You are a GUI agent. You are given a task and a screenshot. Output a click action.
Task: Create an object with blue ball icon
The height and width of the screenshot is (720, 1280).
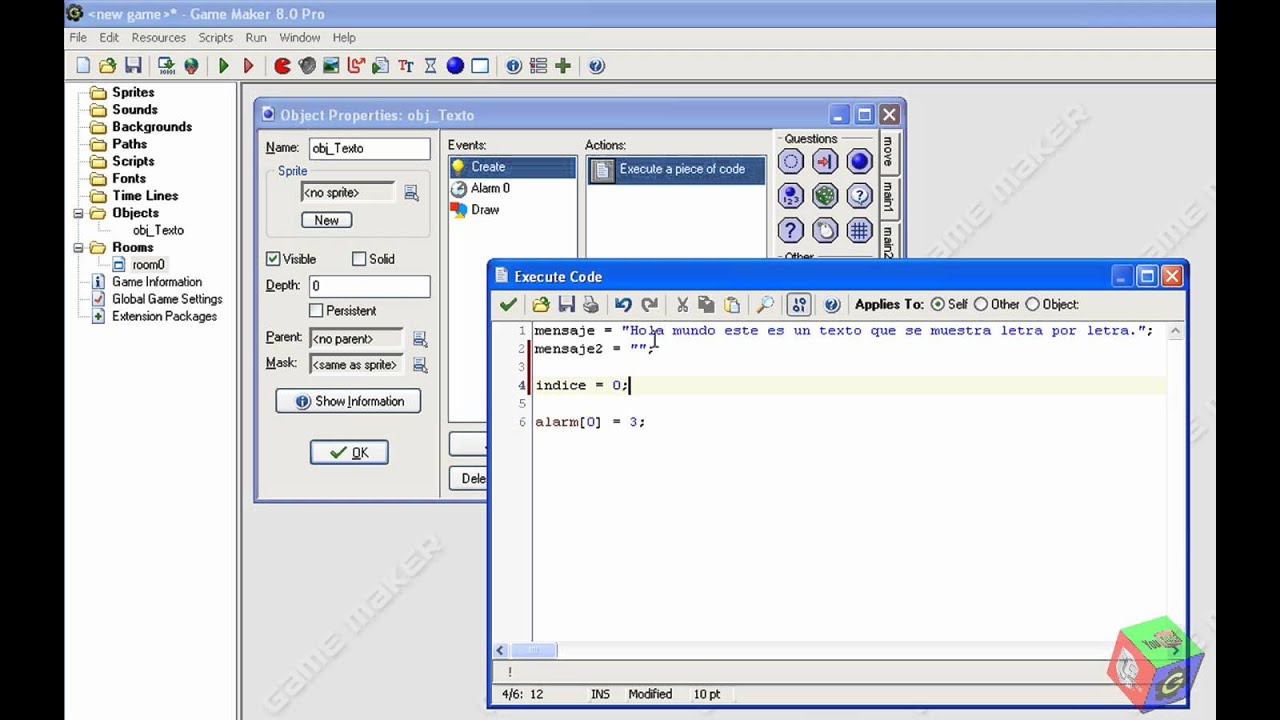coord(455,66)
